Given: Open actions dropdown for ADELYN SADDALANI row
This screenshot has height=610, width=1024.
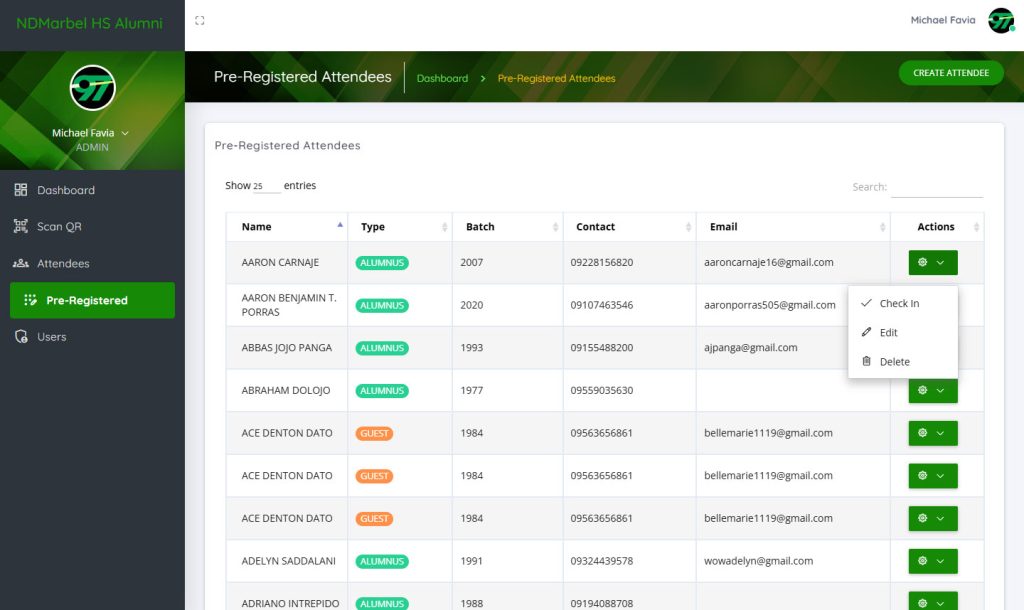Looking at the screenshot, I should (932, 561).
